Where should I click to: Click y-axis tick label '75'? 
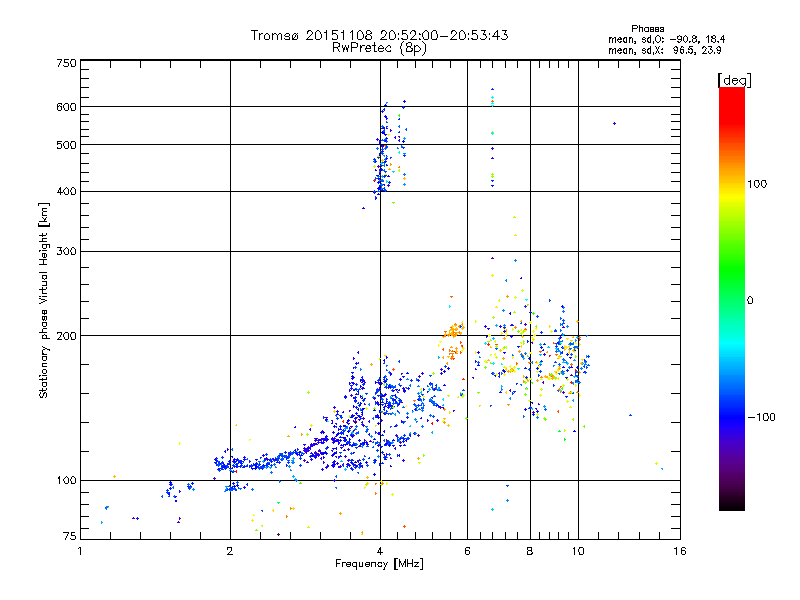click(70, 536)
